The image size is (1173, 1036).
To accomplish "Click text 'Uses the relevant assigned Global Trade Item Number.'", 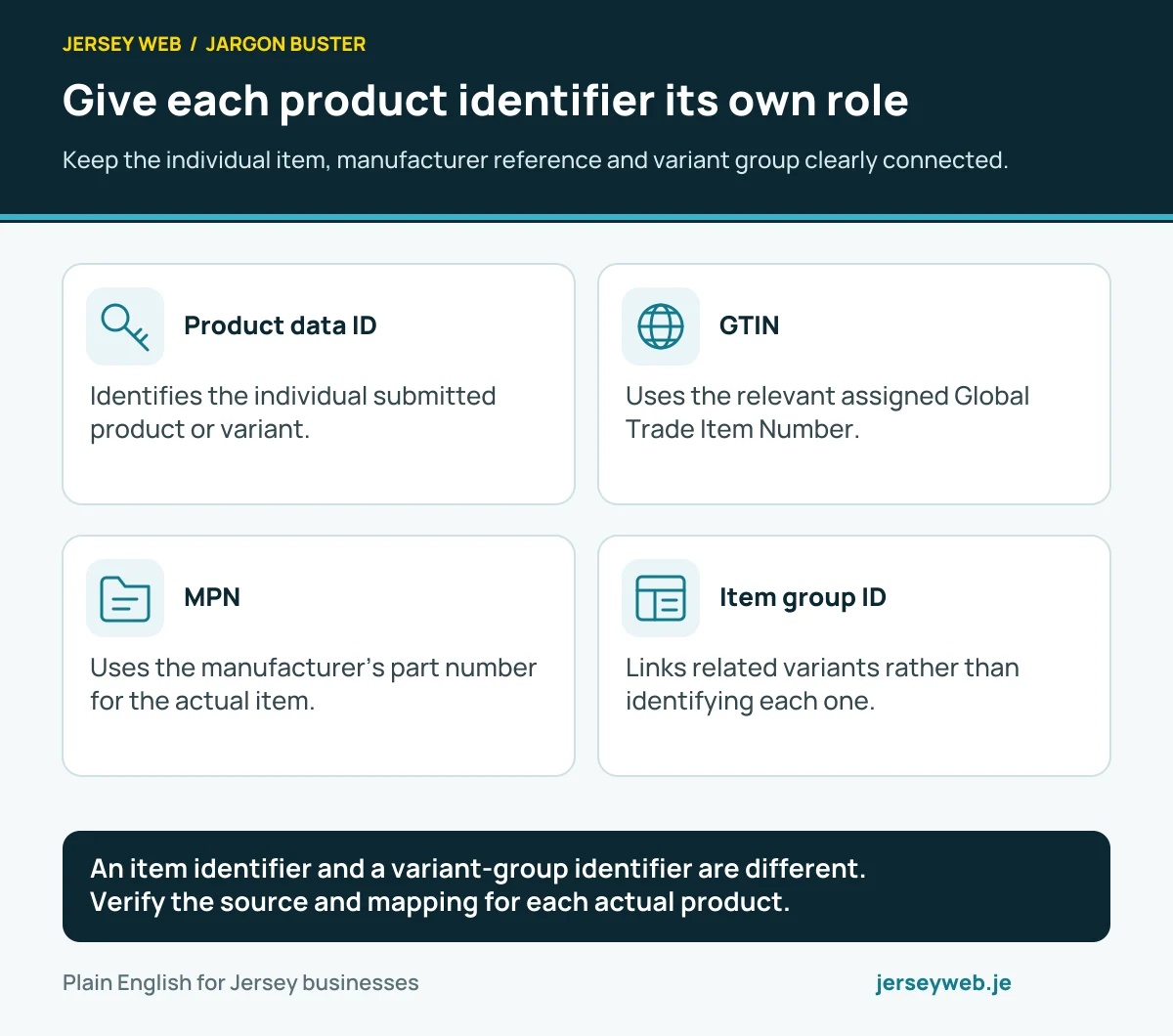I will coord(827,412).
